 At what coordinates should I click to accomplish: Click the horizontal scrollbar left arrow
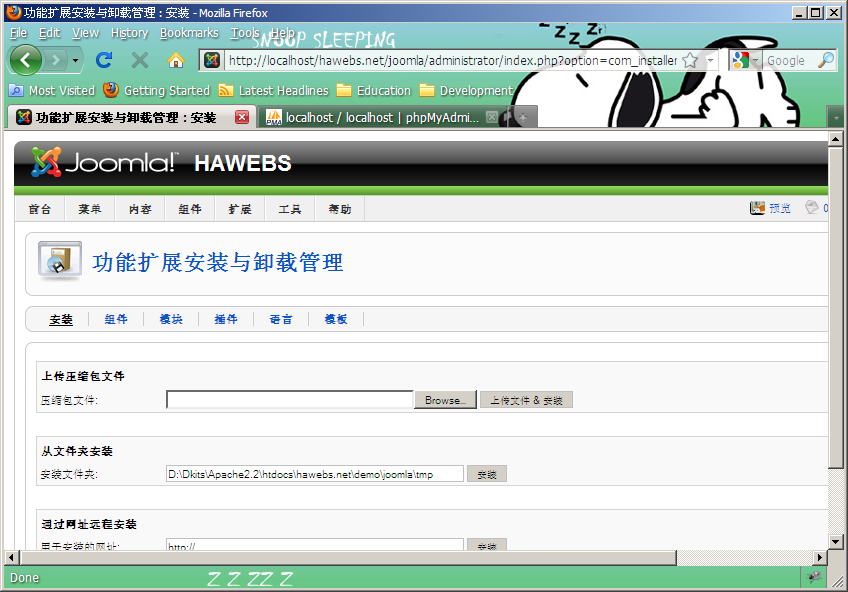coord(11,557)
